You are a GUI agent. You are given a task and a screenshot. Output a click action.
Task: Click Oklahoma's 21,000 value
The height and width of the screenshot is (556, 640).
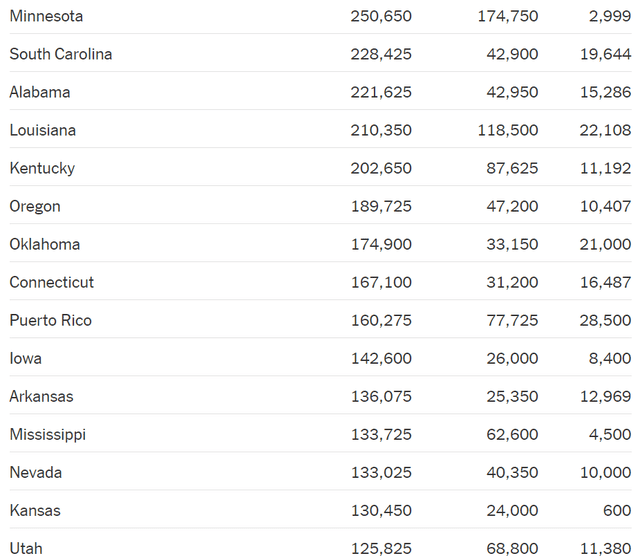click(x=605, y=244)
